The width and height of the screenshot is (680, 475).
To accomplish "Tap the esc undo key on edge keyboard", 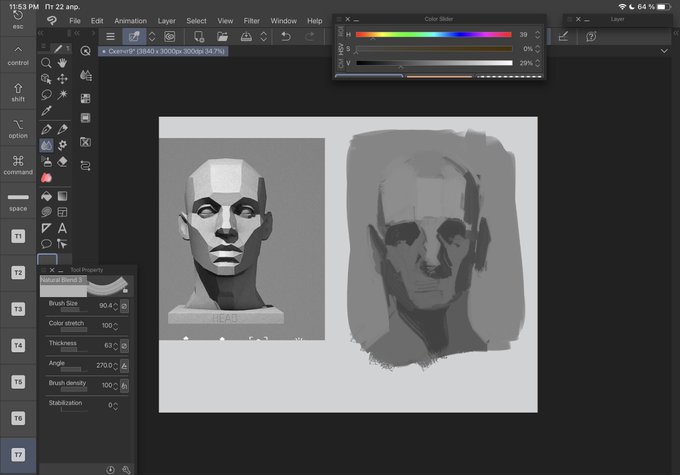I will pos(18,20).
